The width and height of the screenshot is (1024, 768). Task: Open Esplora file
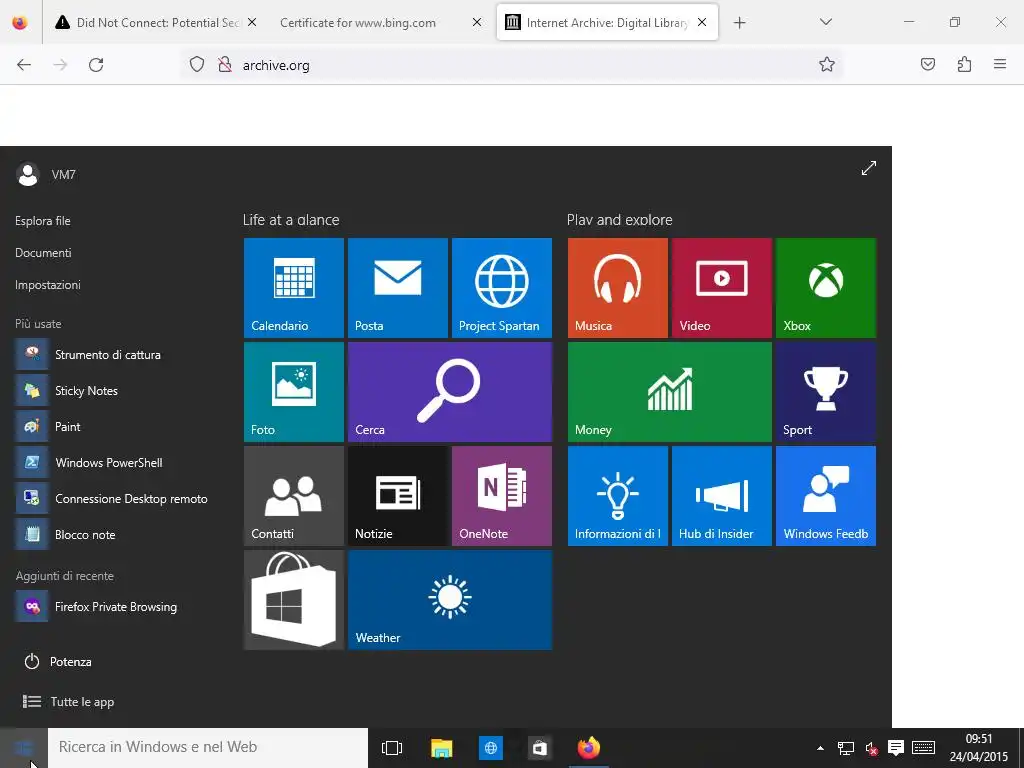(42, 221)
